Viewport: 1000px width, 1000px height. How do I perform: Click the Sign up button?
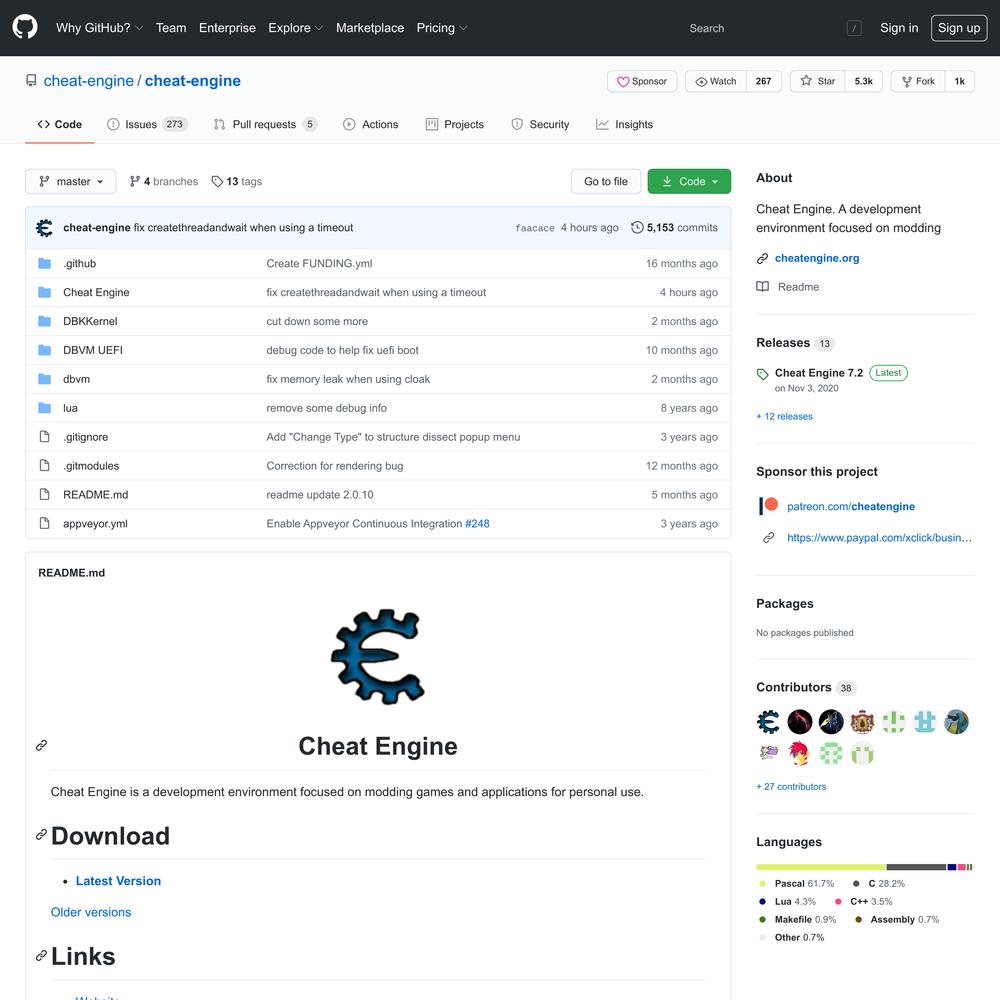[x=959, y=28]
